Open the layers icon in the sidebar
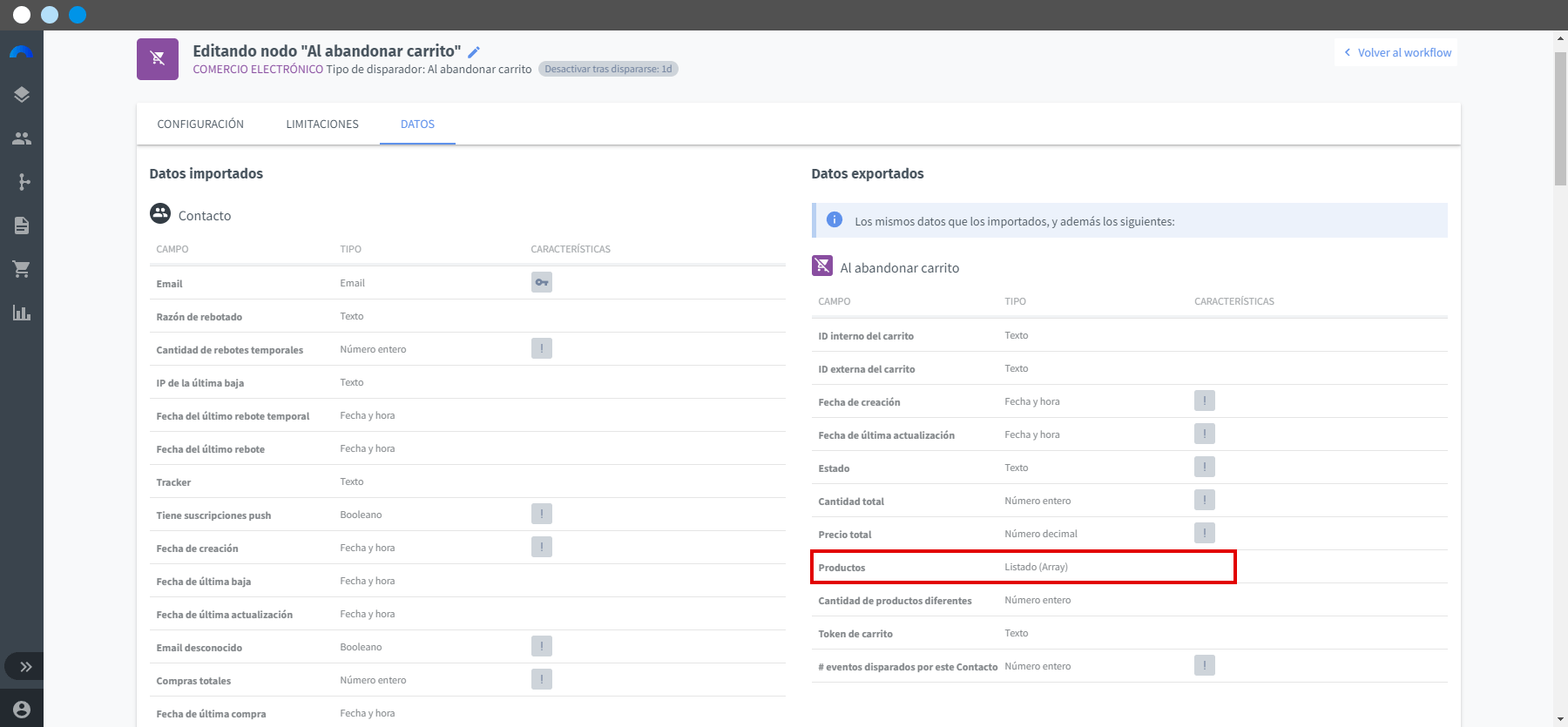This screenshot has height=727, width=1568. pyautogui.click(x=22, y=95)
